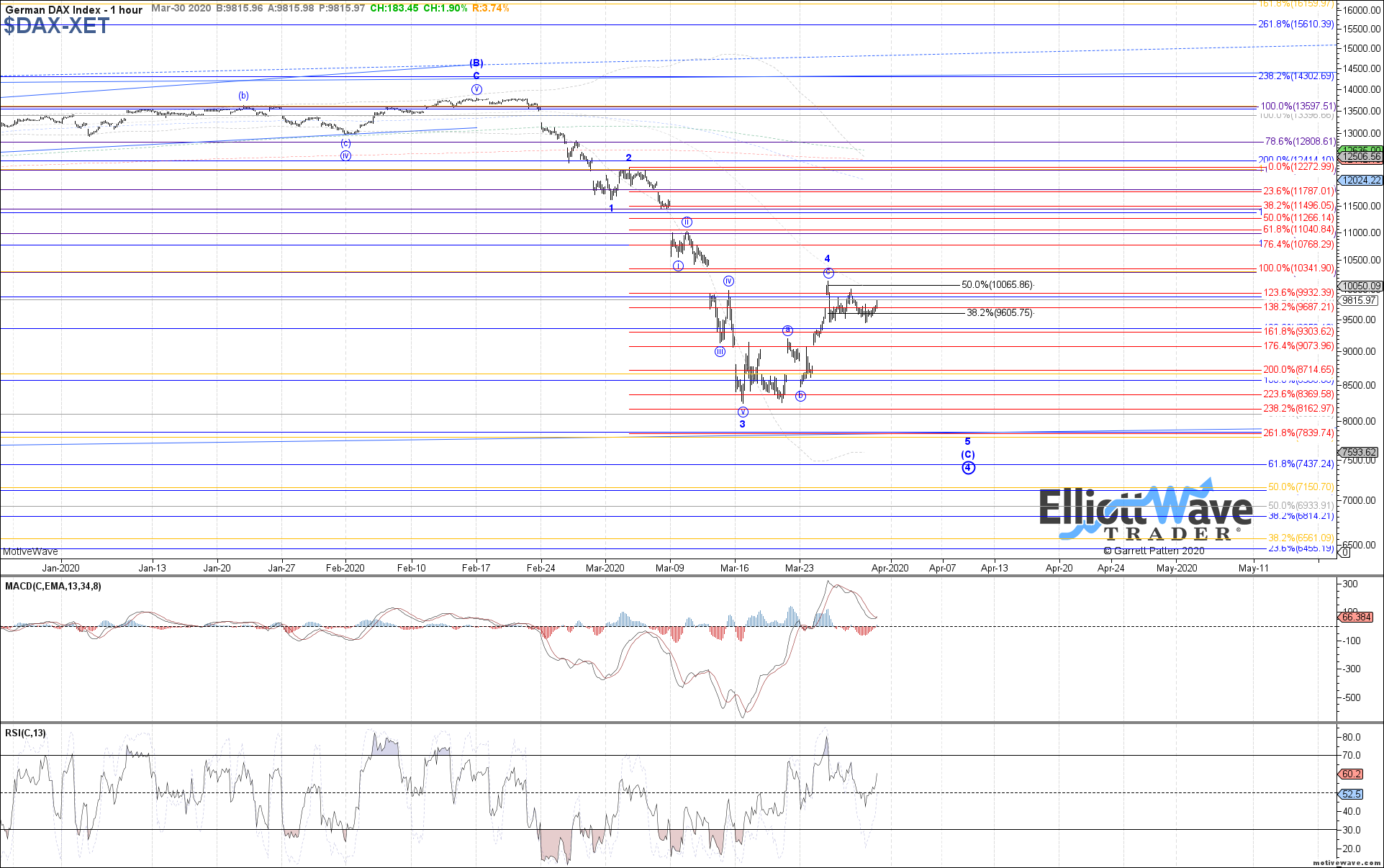
Task: Click the MACD(C,EMA,13,34,8) indicator title
Action: [53, 587]
